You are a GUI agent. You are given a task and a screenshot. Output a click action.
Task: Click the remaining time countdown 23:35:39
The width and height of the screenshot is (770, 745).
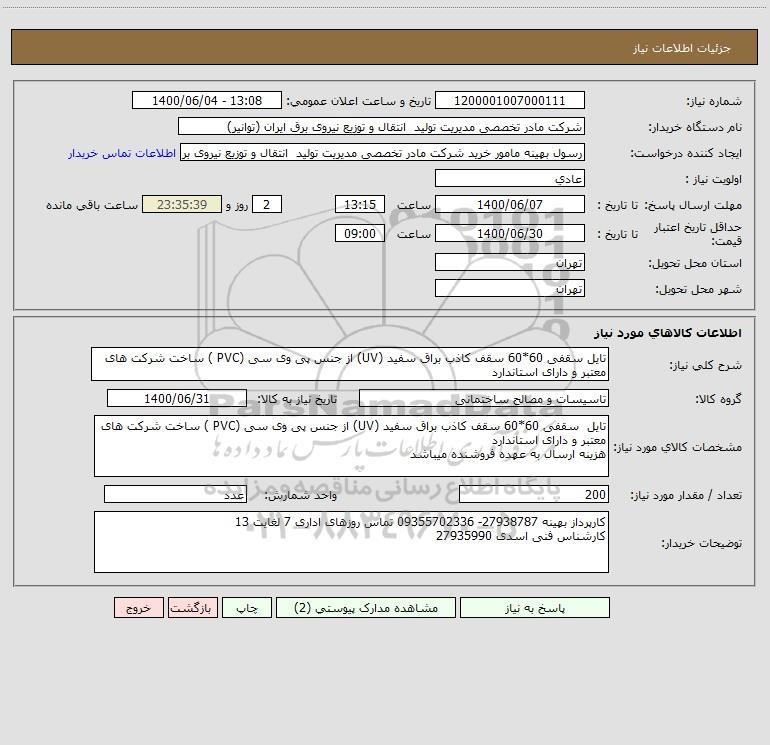coord(182,205)
